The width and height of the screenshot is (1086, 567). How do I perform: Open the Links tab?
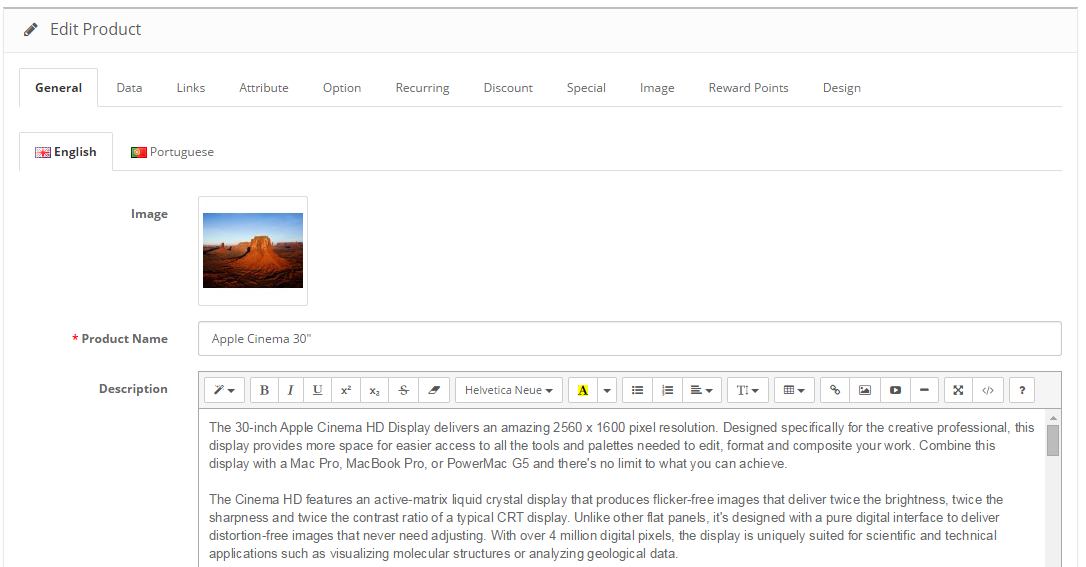point(190,88)
